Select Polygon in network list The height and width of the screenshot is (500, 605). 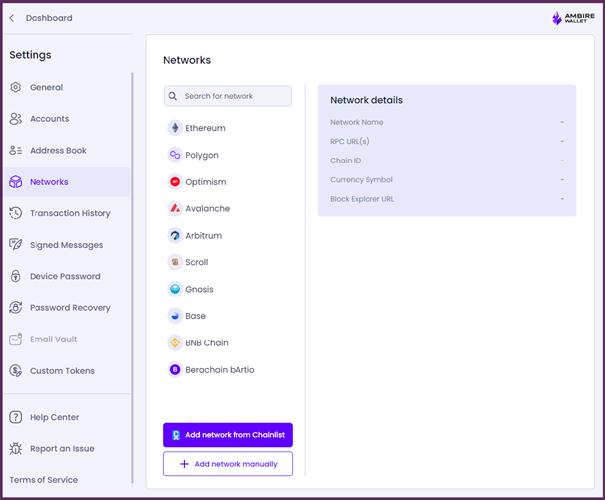pyautogui.click(x=228, y=155)
